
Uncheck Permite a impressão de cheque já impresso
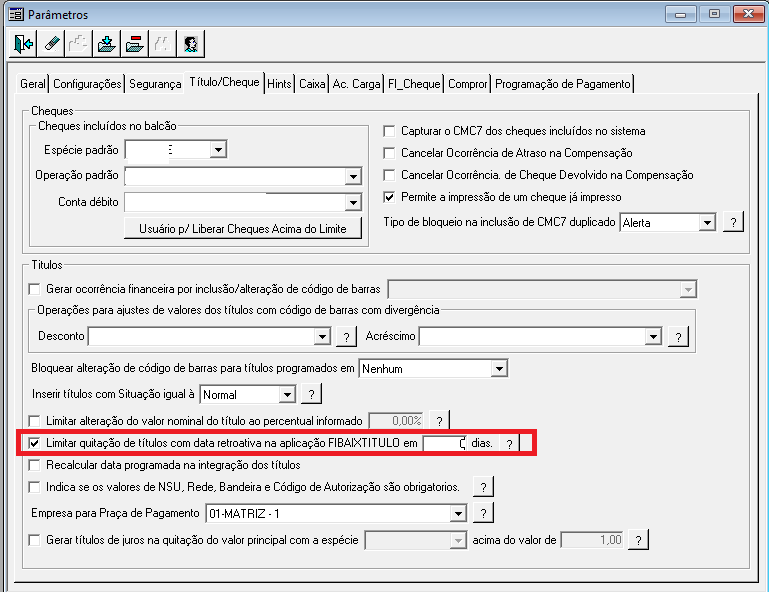tap(389, 197)
